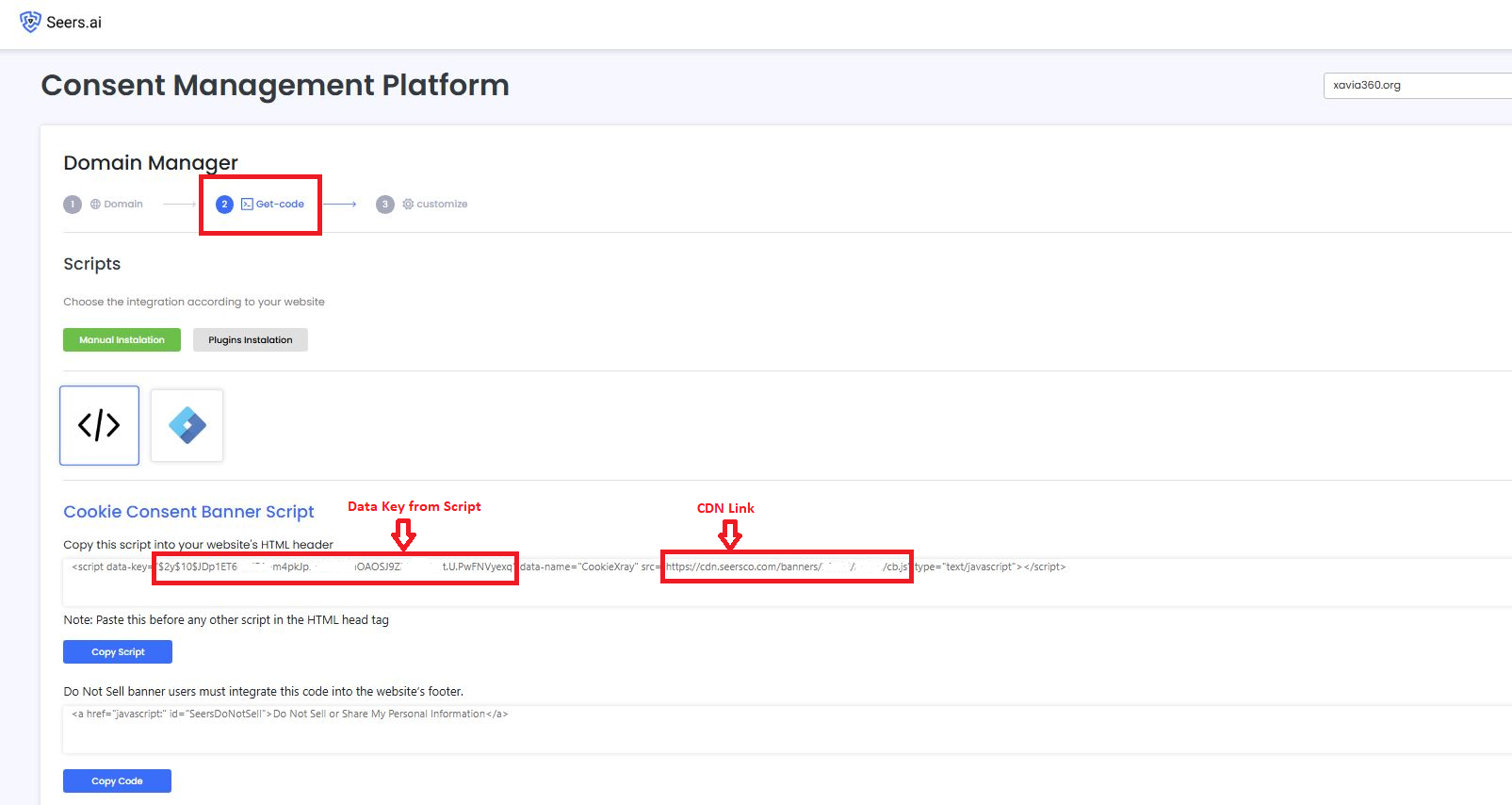Click step number 1 circle
This screenshot has width=1512, height=805.
click(x=73, y=205)
